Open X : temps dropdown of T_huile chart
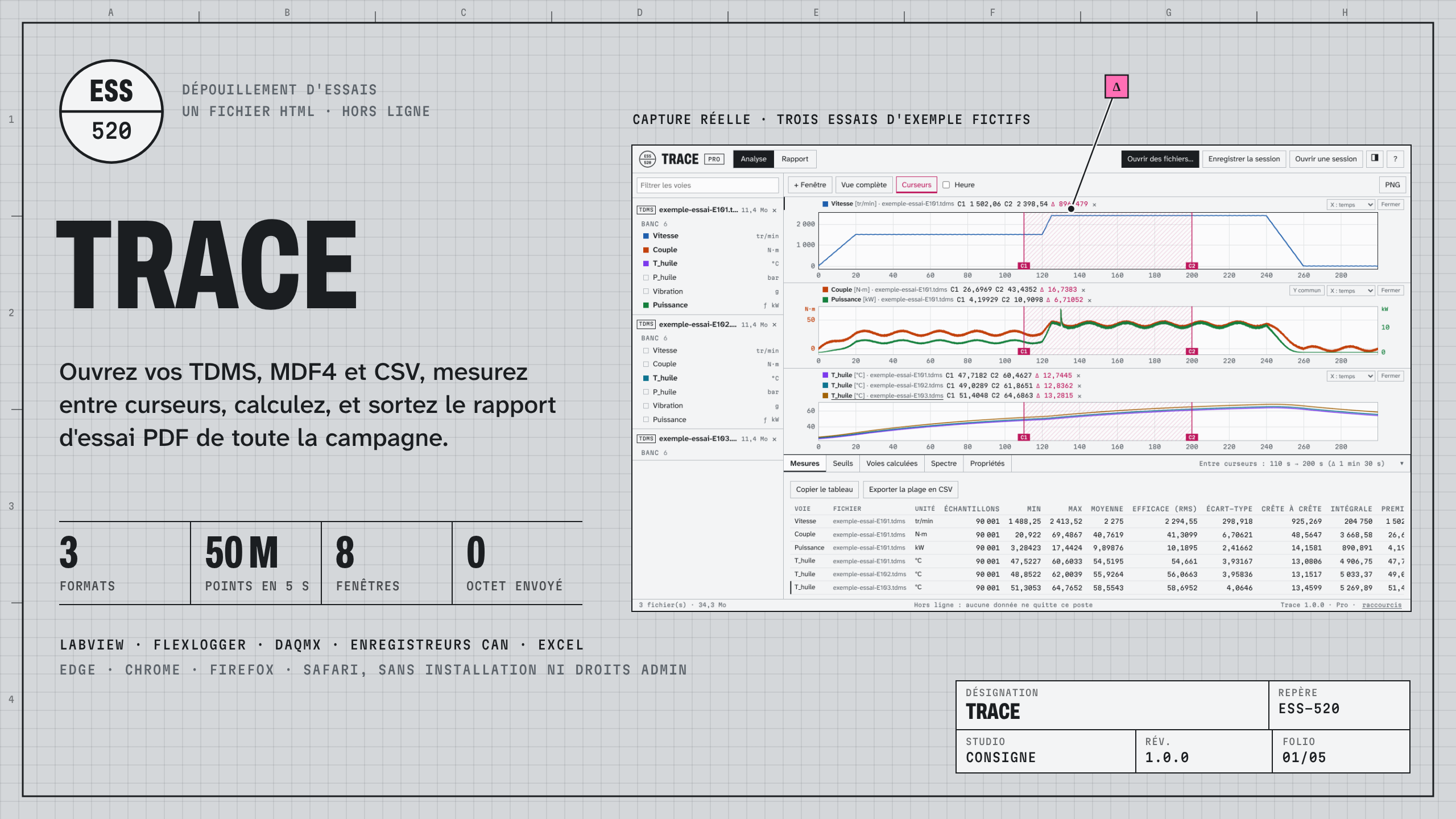This screenshot has height=819, width=1456. [1351, 376]
